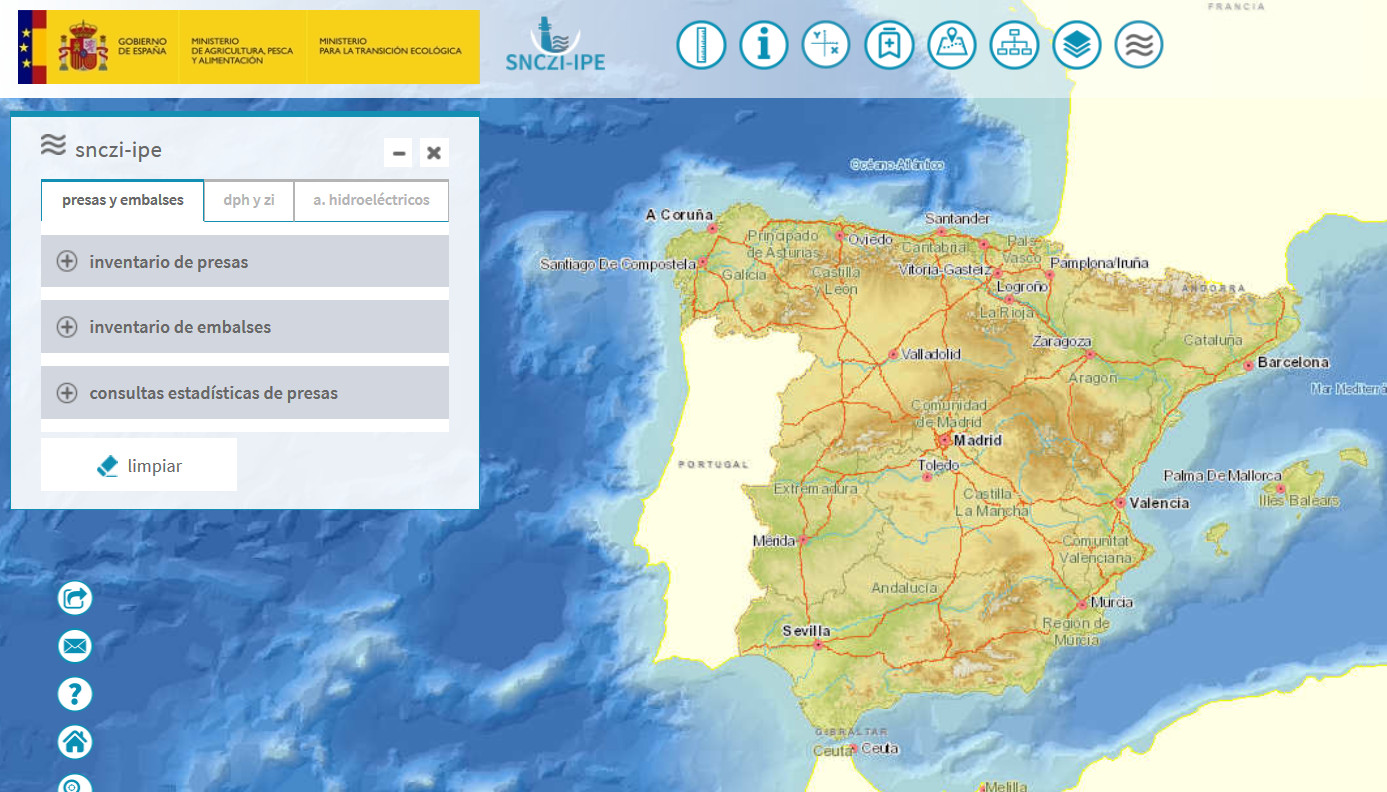Click the Santiago De Compostela label
The image size is (1387, 792).
618,264
